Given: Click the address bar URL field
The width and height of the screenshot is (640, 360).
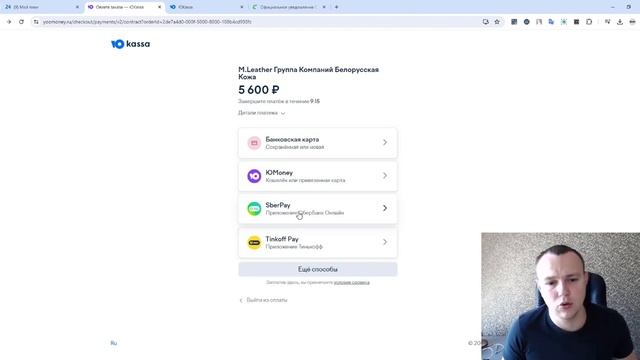Looking at the screenshot, I should click(x=257, y=22).
